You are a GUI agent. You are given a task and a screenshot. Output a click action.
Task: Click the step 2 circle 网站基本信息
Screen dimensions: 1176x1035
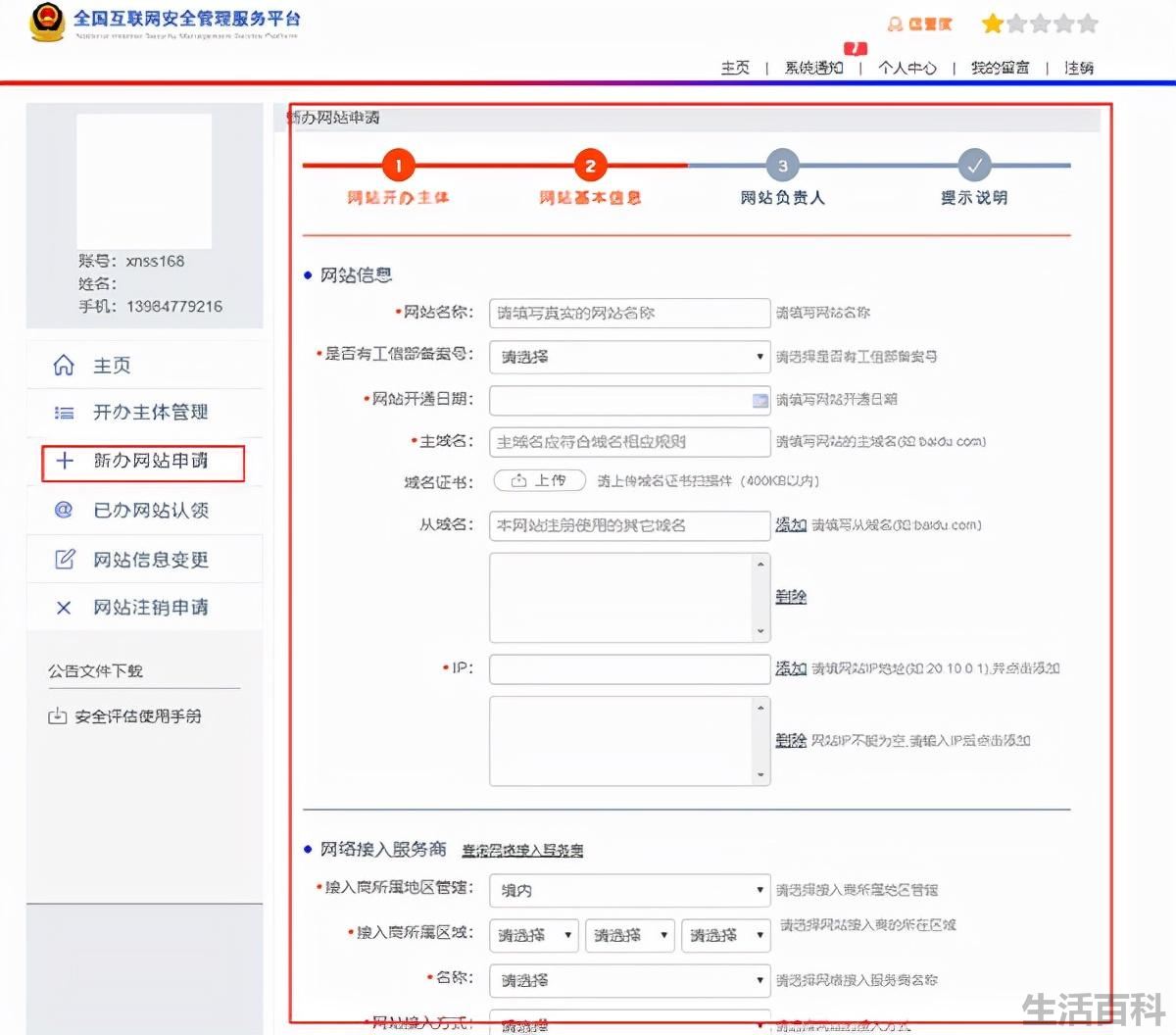tap(590, 166)
